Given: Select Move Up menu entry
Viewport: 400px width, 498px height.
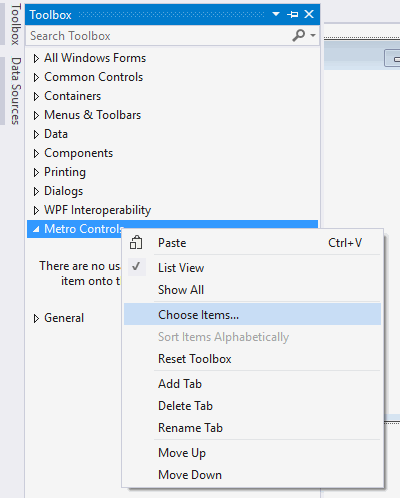Looking at the screenshot, I should 253,453.
